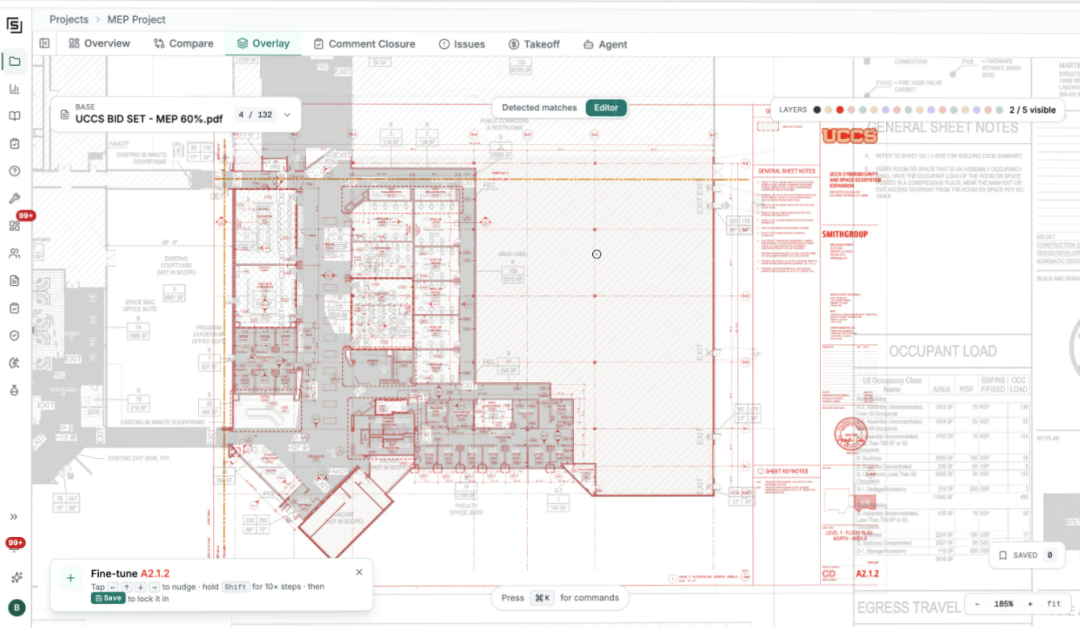Expand the sidebar with double chevron
1080x628 pixels.
click(x=14, y=516)
